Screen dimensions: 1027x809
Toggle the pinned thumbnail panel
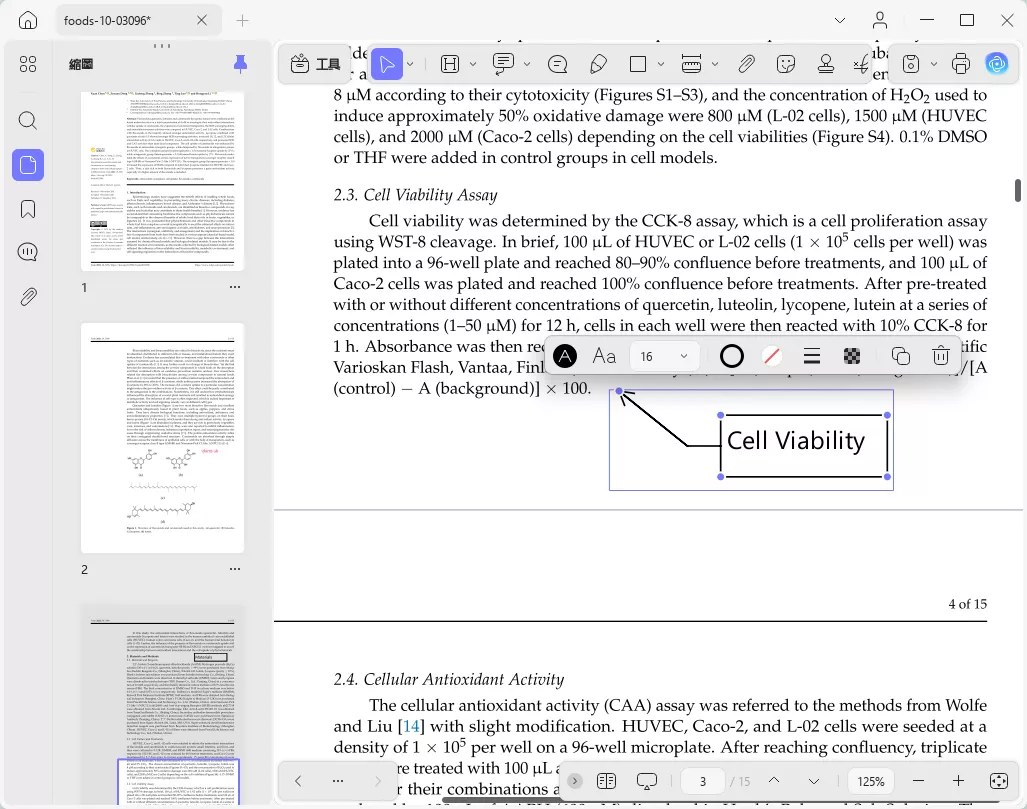tap(240, 64)
